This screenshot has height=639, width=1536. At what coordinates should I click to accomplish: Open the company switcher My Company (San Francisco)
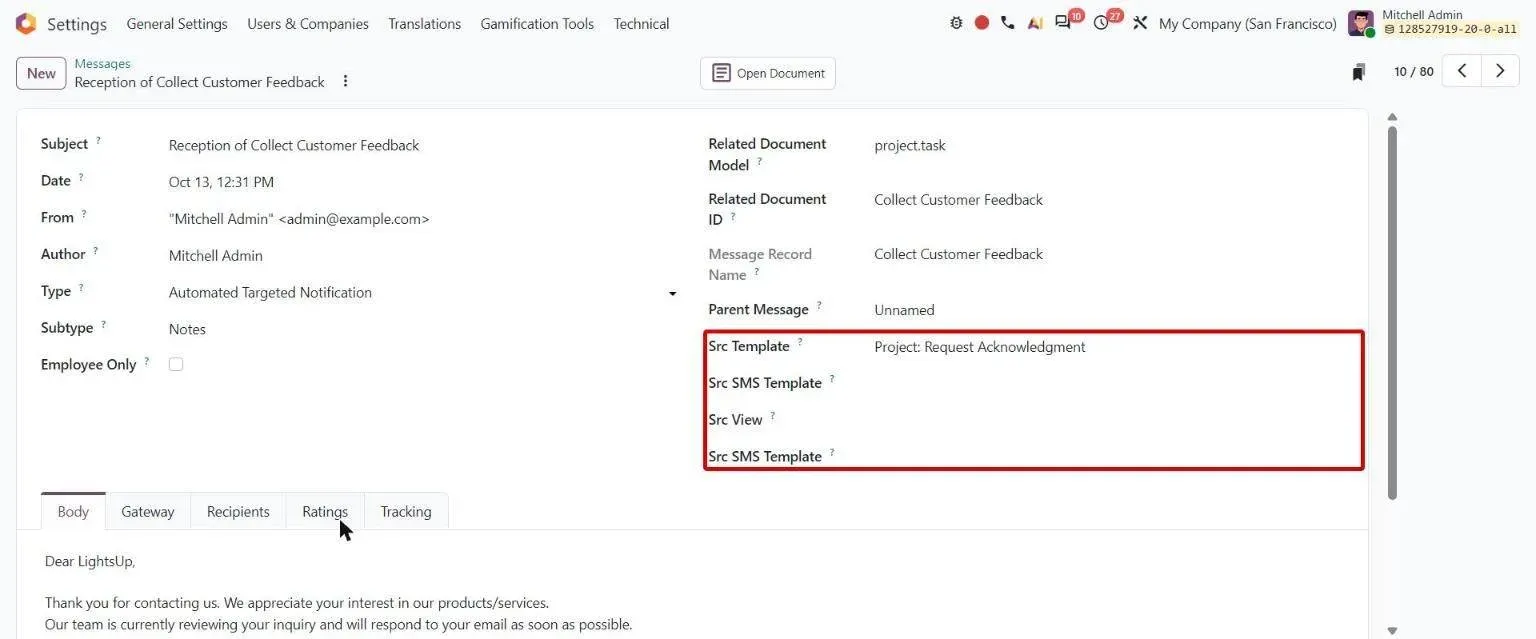1247,23
